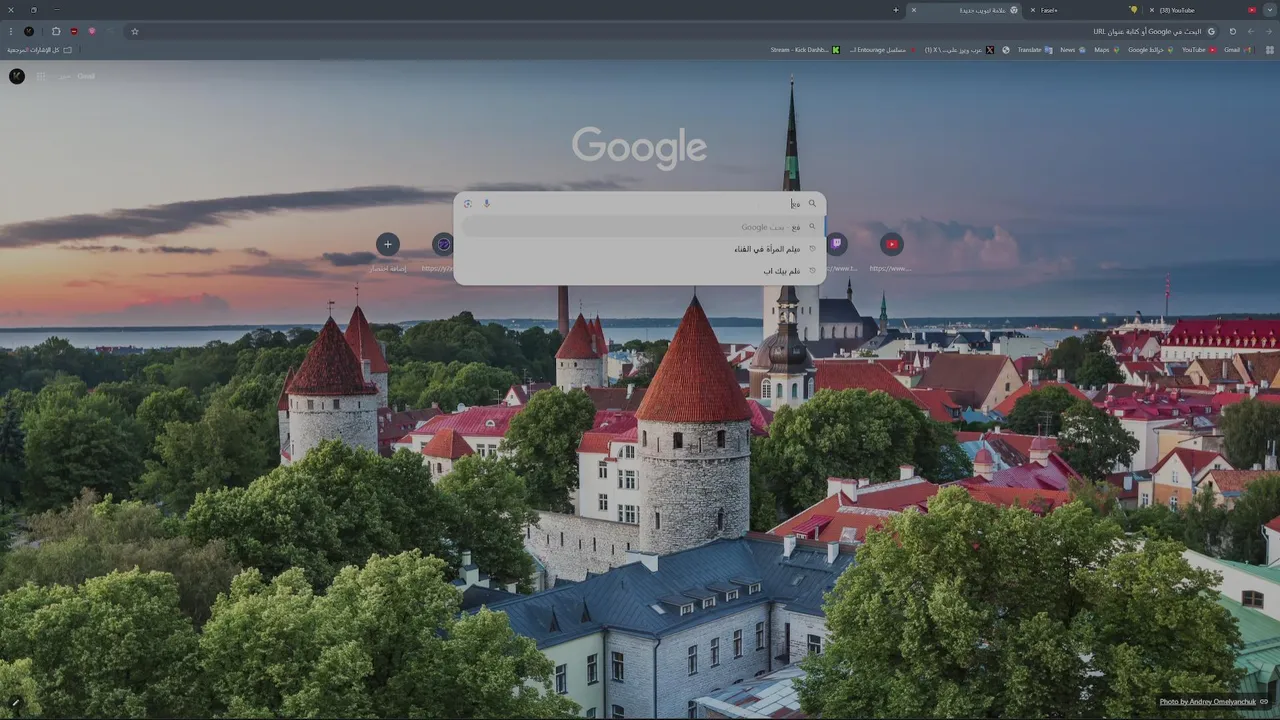1280x720 pixels.
Task: Switch to the 'Fasel+' tab
Action: coord(1085,10)
